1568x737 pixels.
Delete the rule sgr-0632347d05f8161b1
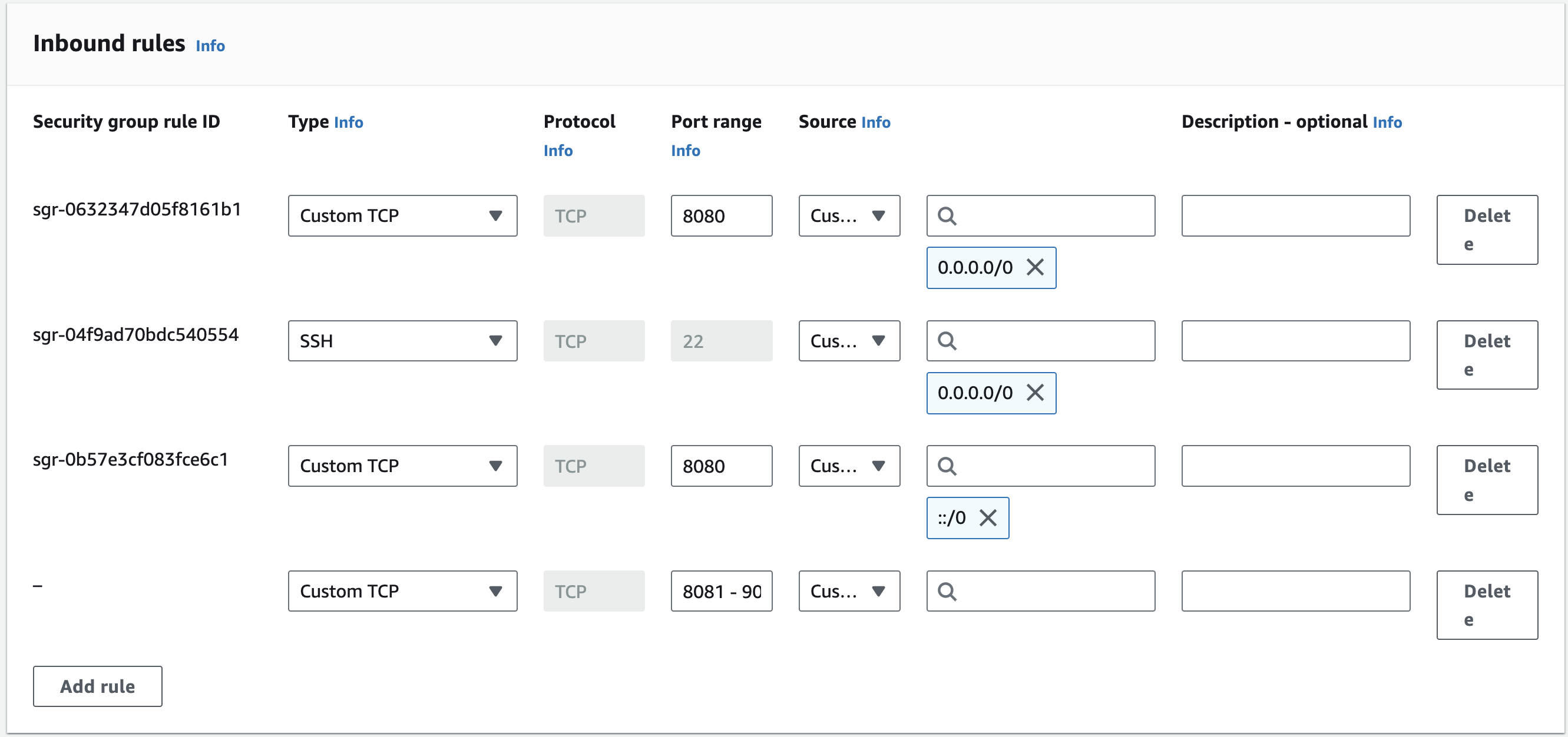[1487, 229]
